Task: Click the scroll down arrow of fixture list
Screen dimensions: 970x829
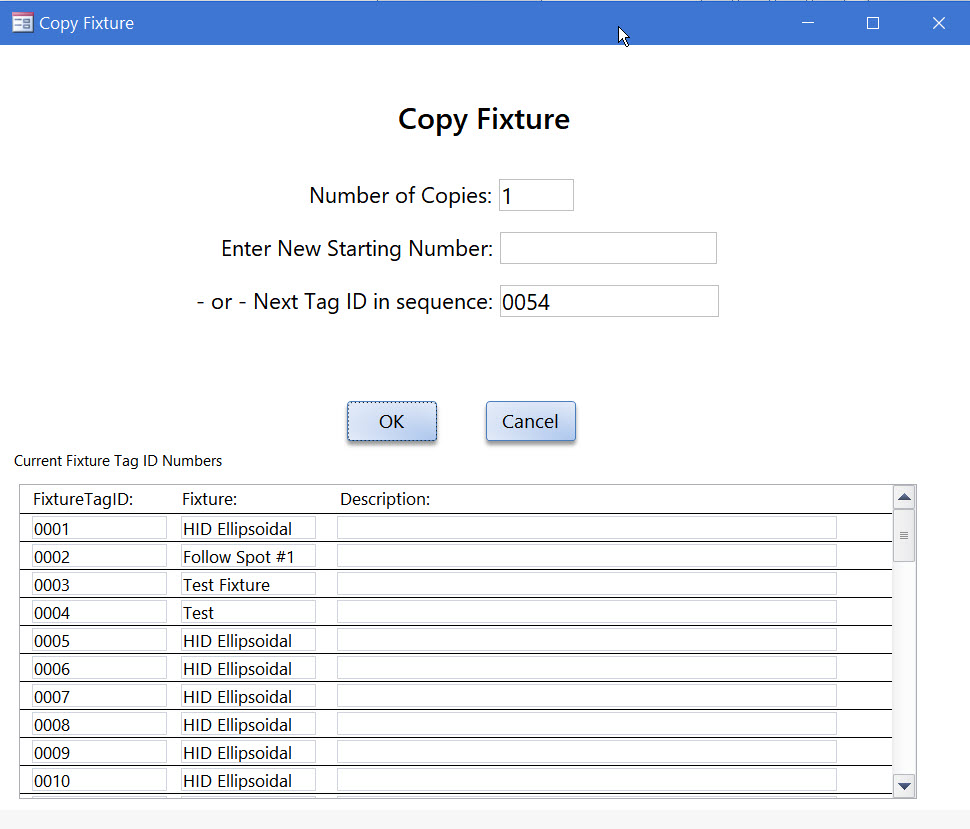Action: coord(904,786)
